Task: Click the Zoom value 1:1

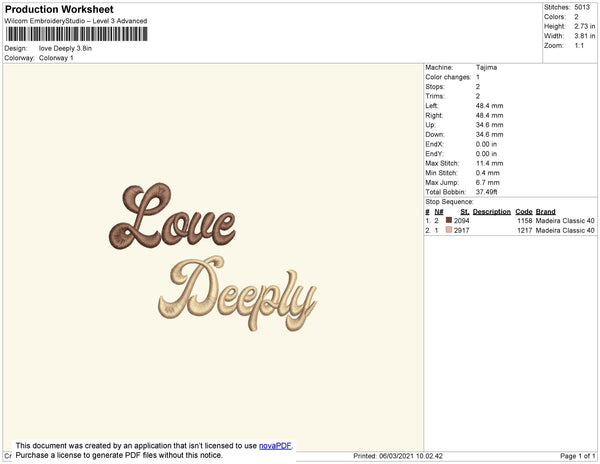Action: 579,46
